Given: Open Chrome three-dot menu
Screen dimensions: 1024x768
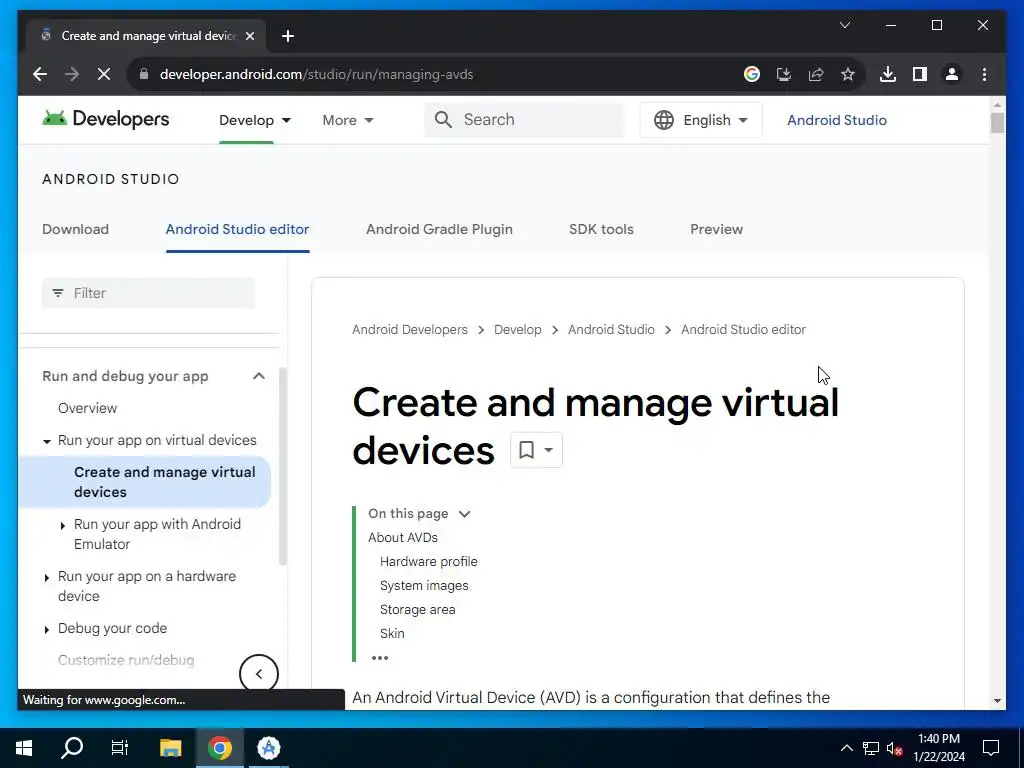Looking at the screenshot, I should (984, 74).
